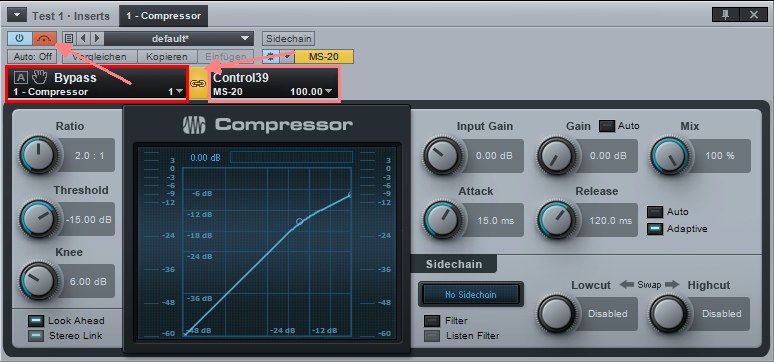774x362 pixels.
Task: Click the threshold point on the compression curve
Action: pyautogui.click(x=299, y=222)
